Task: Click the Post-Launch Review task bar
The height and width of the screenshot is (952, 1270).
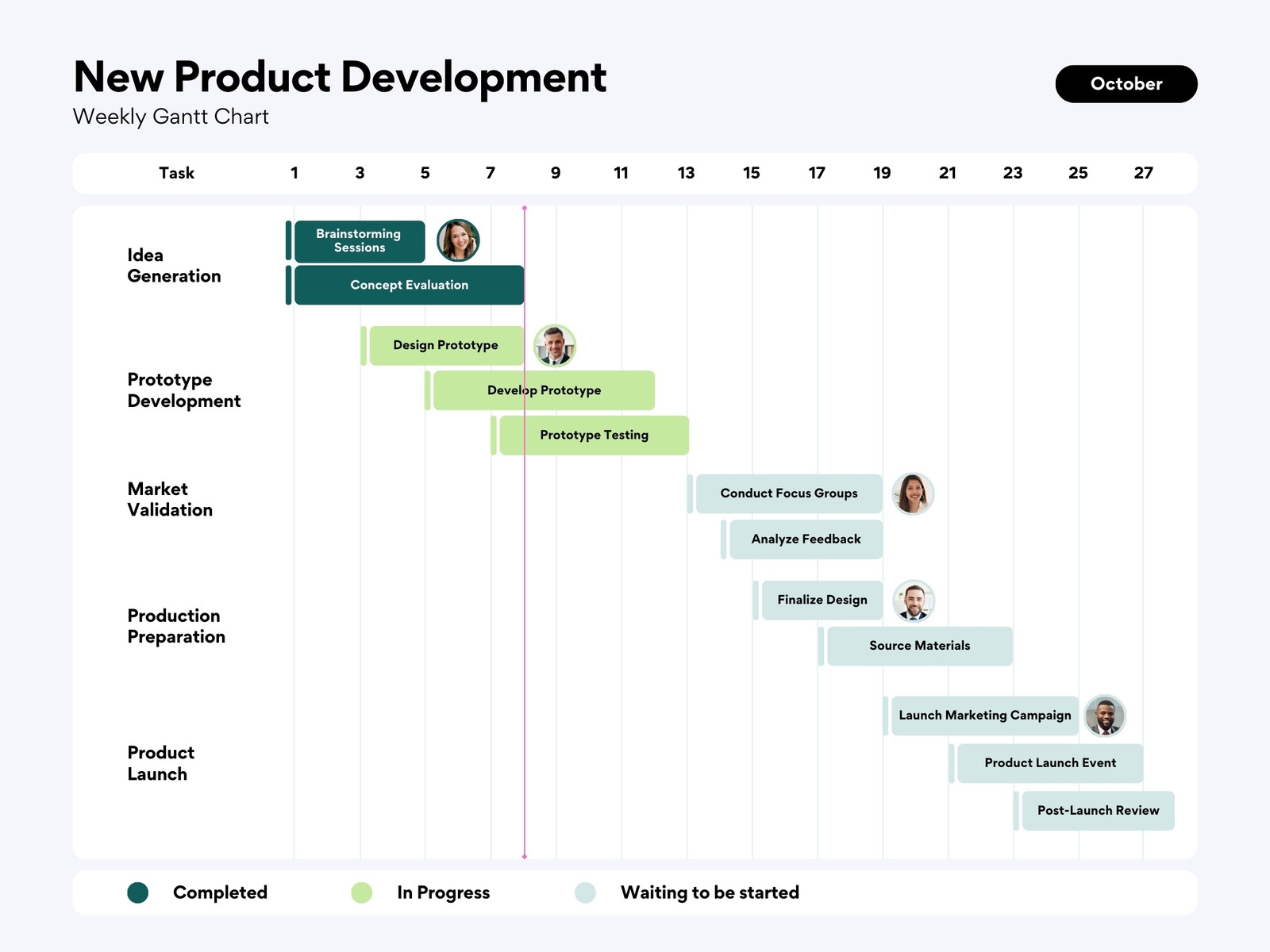Action: pyautogui.click(x=1098, y=811)
